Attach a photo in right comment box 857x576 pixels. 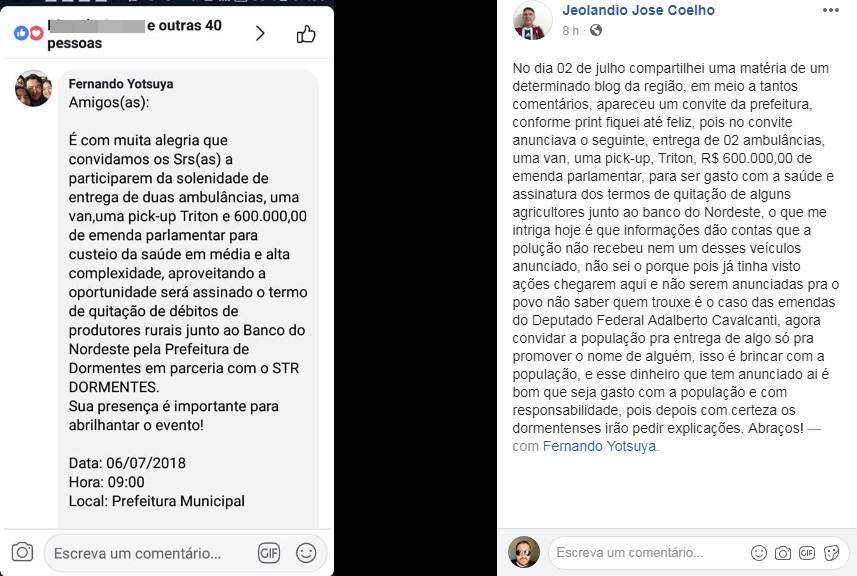pyautogui.click(x=783, y=552)
